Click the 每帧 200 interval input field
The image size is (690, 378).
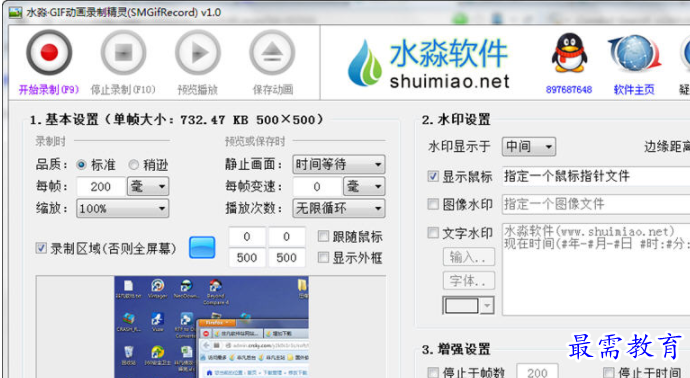(x=101, y=187)
